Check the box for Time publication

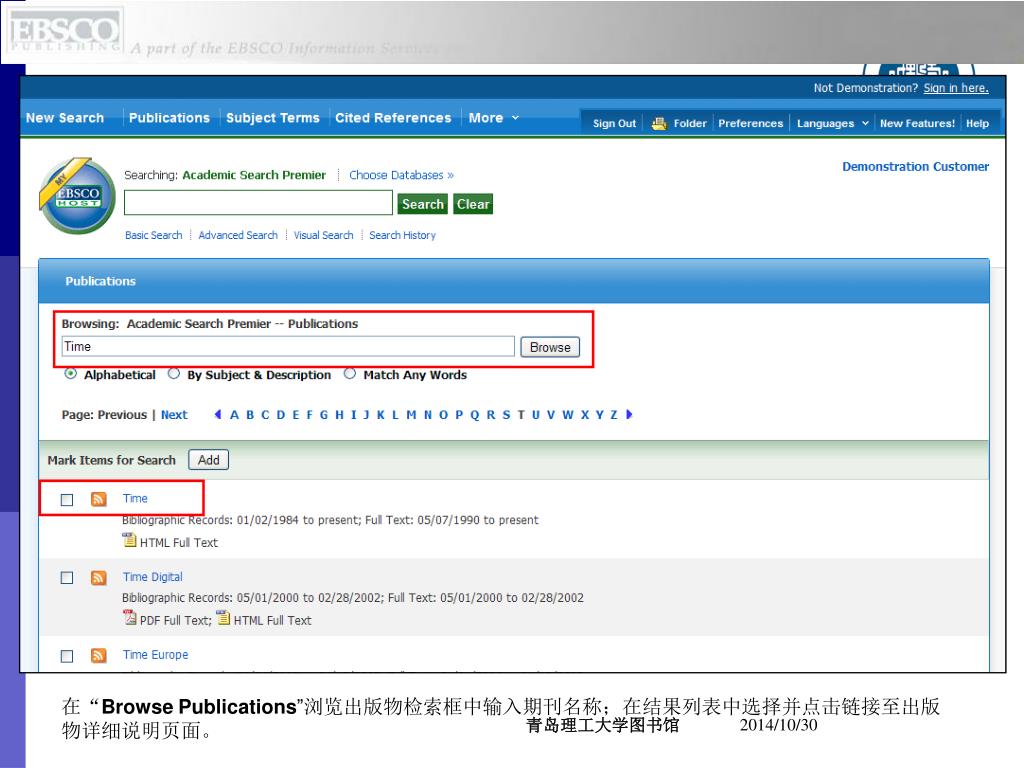(67, 500)
